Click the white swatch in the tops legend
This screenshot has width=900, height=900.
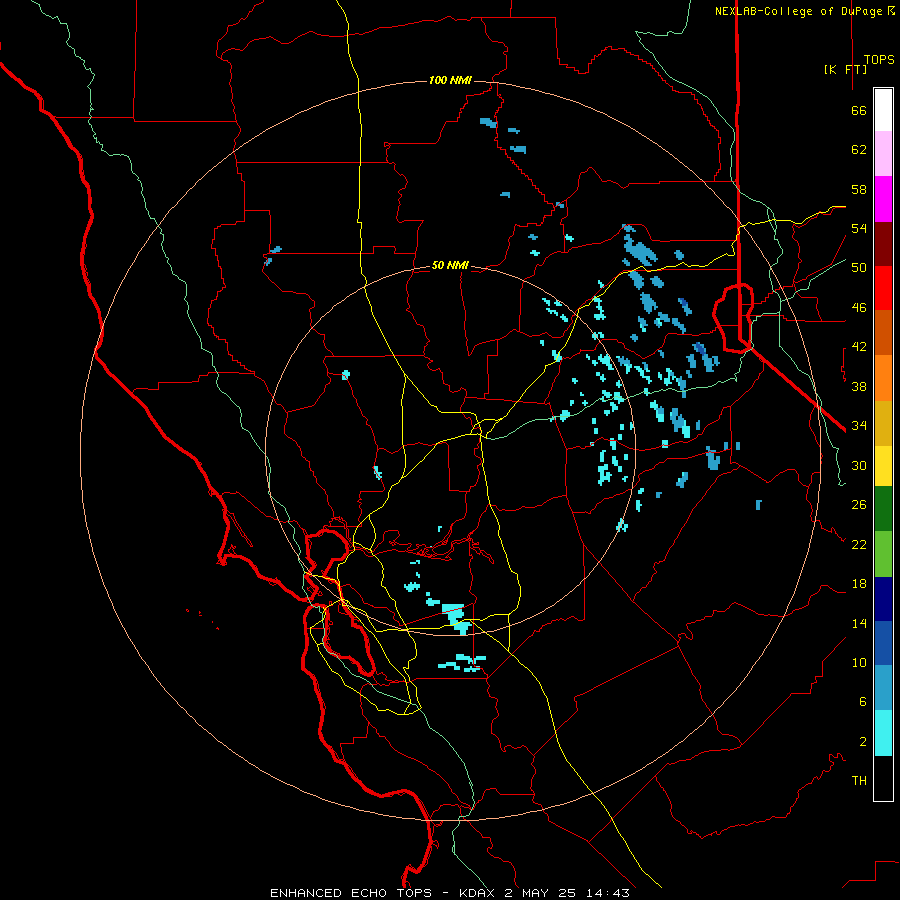(x=883, y=110)
